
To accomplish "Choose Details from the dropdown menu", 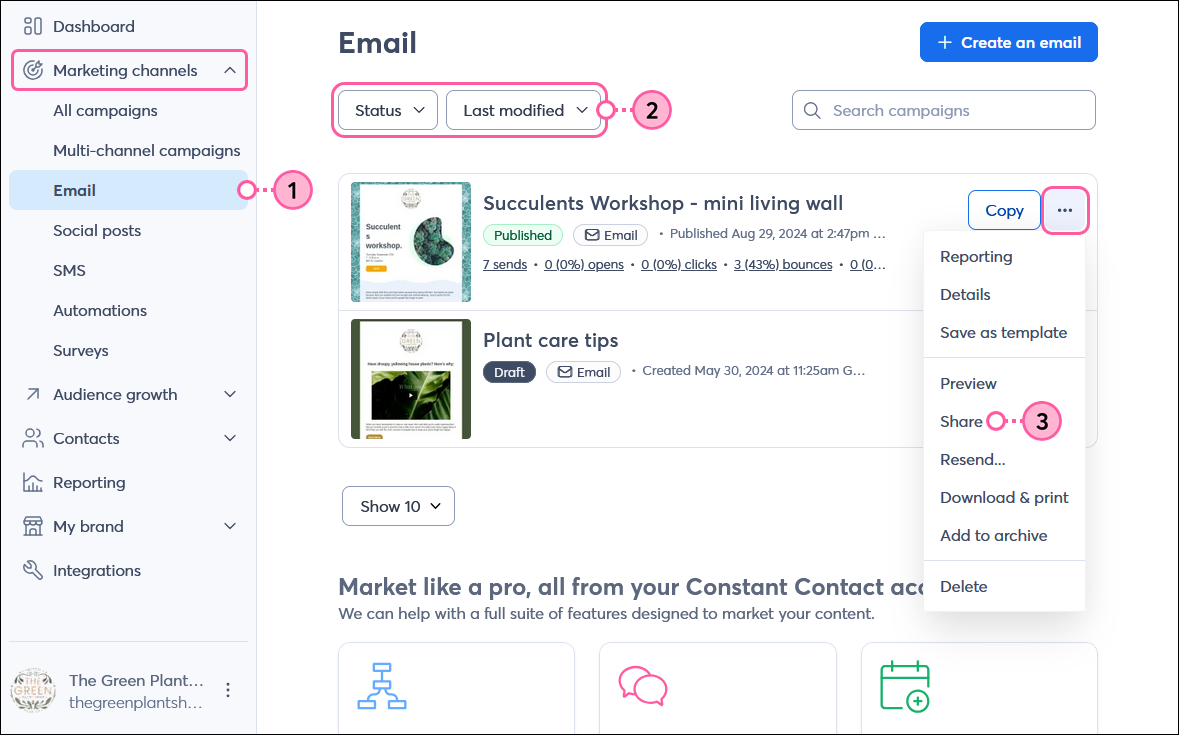I will point(965,295).
